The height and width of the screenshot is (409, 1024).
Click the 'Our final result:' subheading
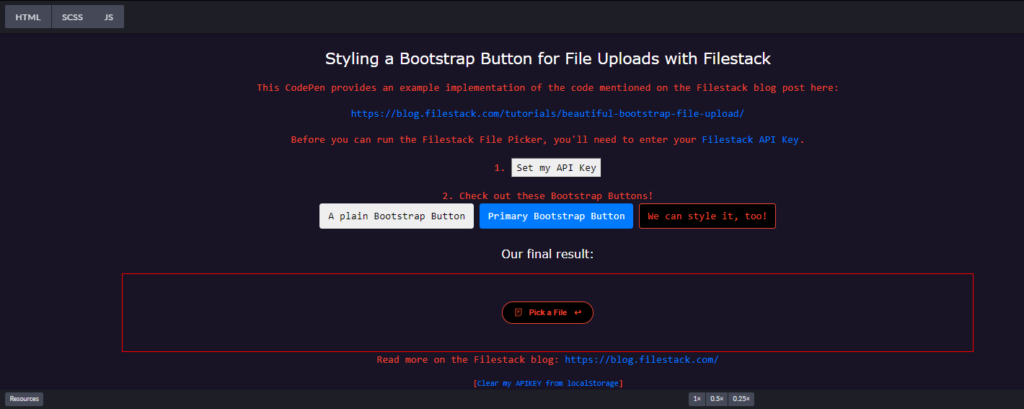547,254
